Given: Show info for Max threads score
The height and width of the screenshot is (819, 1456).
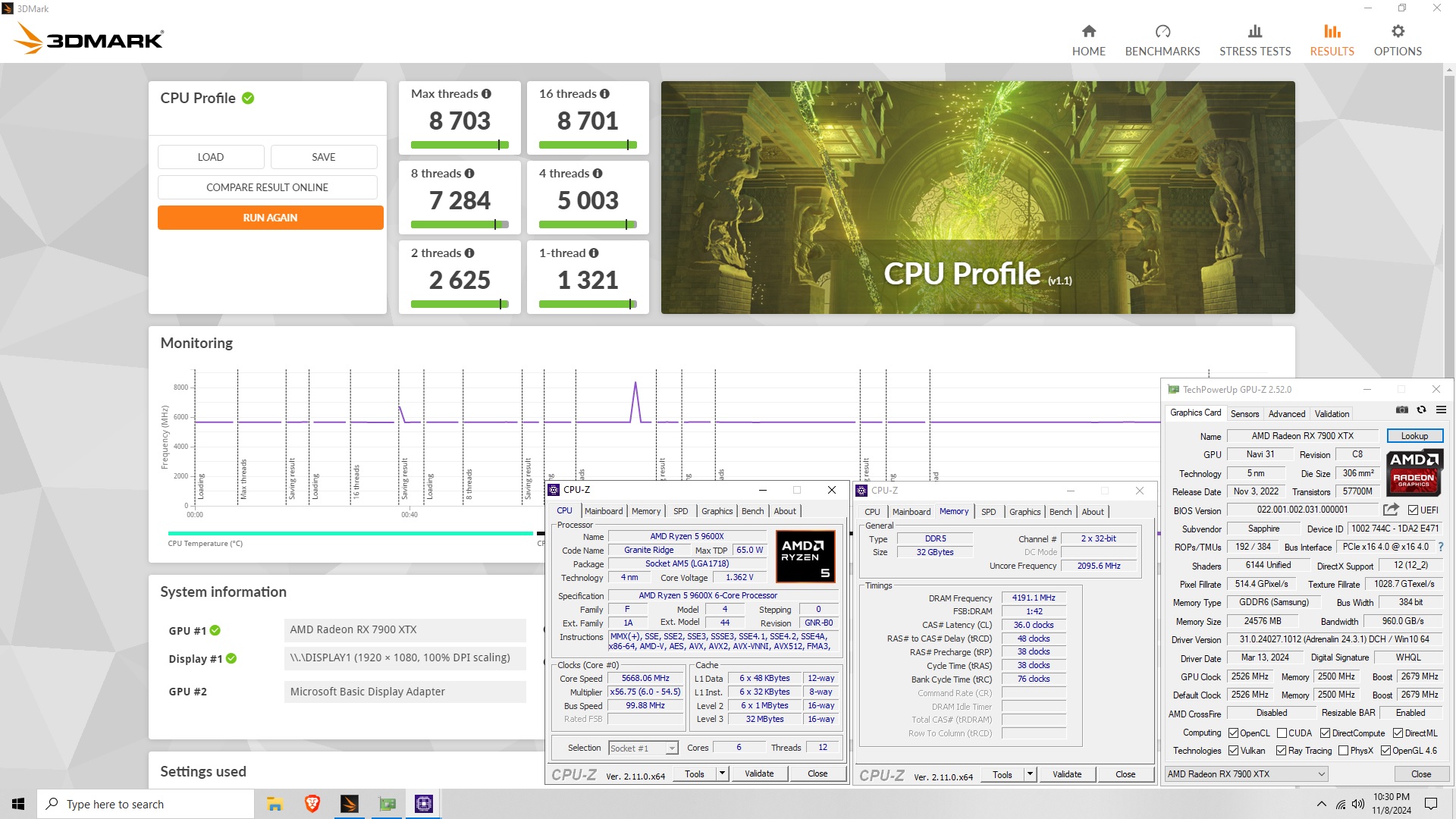Looking at the screenshot, I should click(486, 94).
